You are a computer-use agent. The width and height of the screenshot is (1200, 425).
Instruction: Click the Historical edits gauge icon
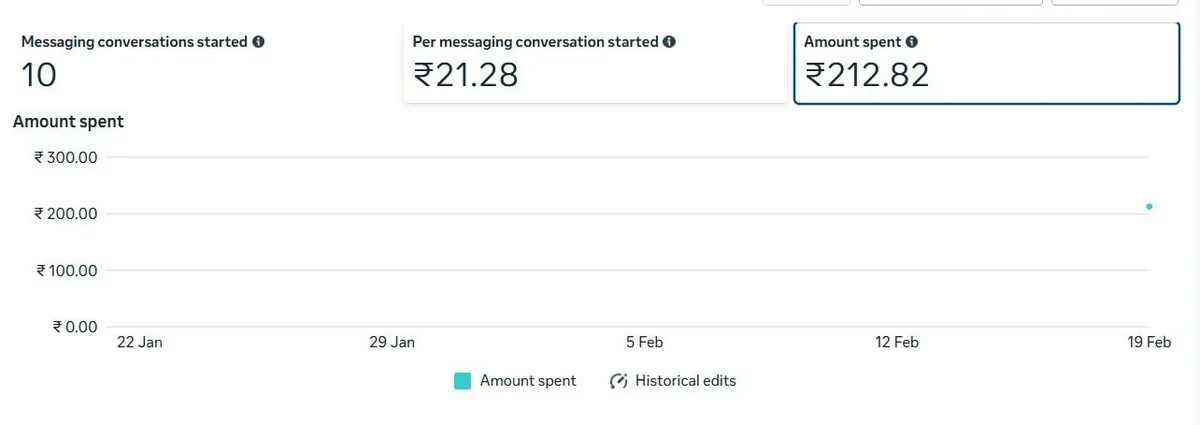click(x=619, y=381)
